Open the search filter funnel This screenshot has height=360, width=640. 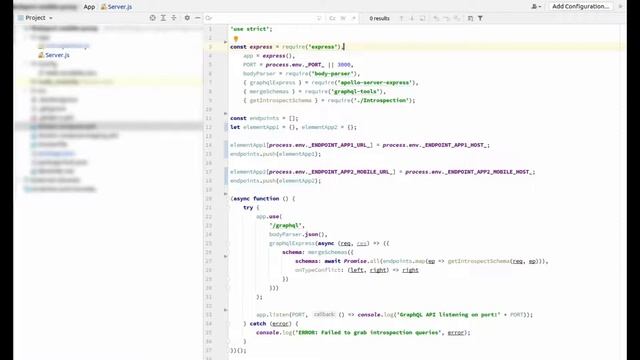pyautogui.click(x=480, y=18)
